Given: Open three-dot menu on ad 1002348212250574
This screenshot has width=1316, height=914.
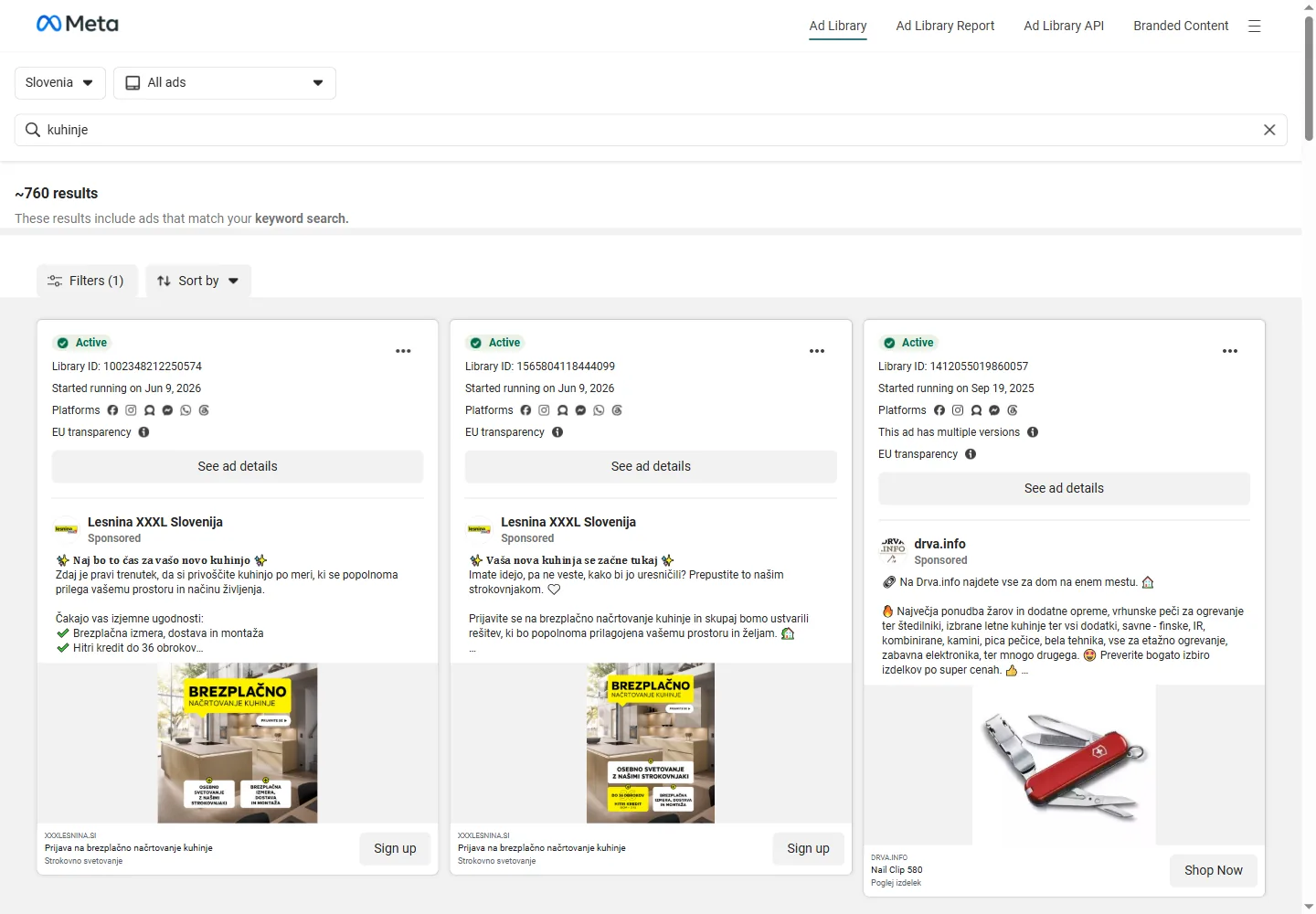Looking at the screenshot, I should [x=403, y=351].
